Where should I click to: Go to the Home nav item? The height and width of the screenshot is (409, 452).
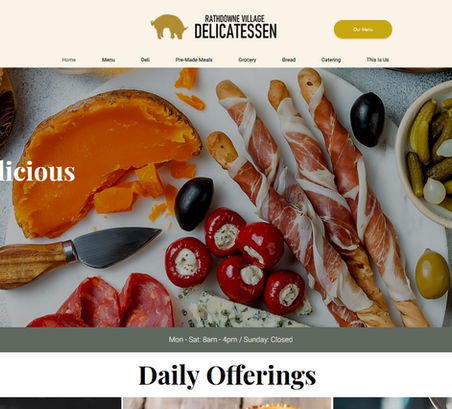pos(69,60)
